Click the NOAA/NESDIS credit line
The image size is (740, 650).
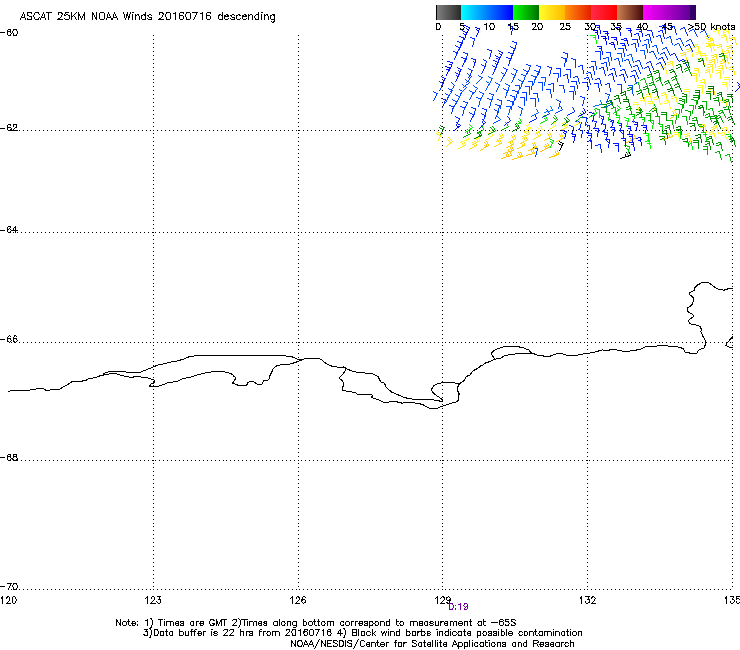click(x=432, y=644)
